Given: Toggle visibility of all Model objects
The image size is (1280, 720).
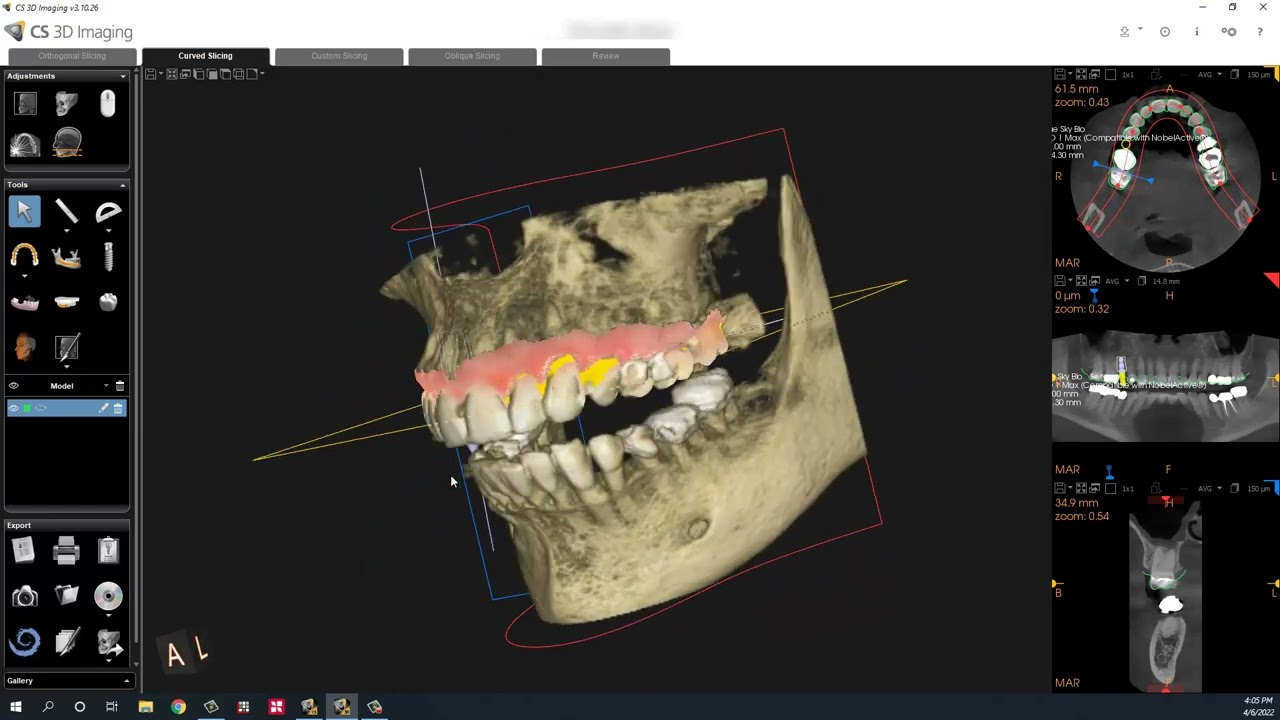Looking at the screenshot, I should pyautogui.click(x=14, y=385).
